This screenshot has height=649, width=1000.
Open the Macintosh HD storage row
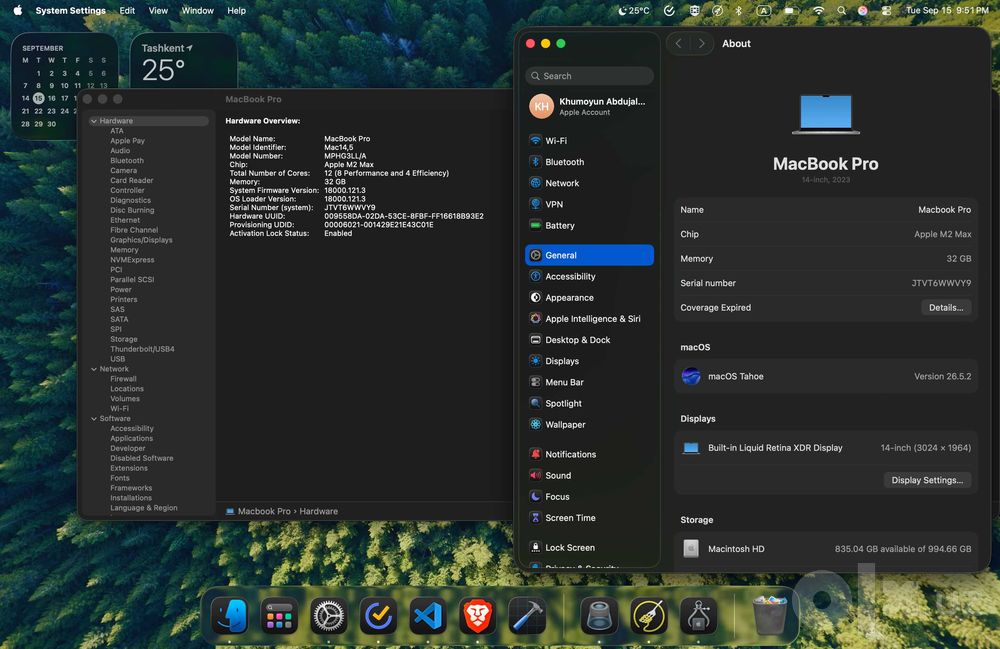pyautogui.click(x=826, y=549)
